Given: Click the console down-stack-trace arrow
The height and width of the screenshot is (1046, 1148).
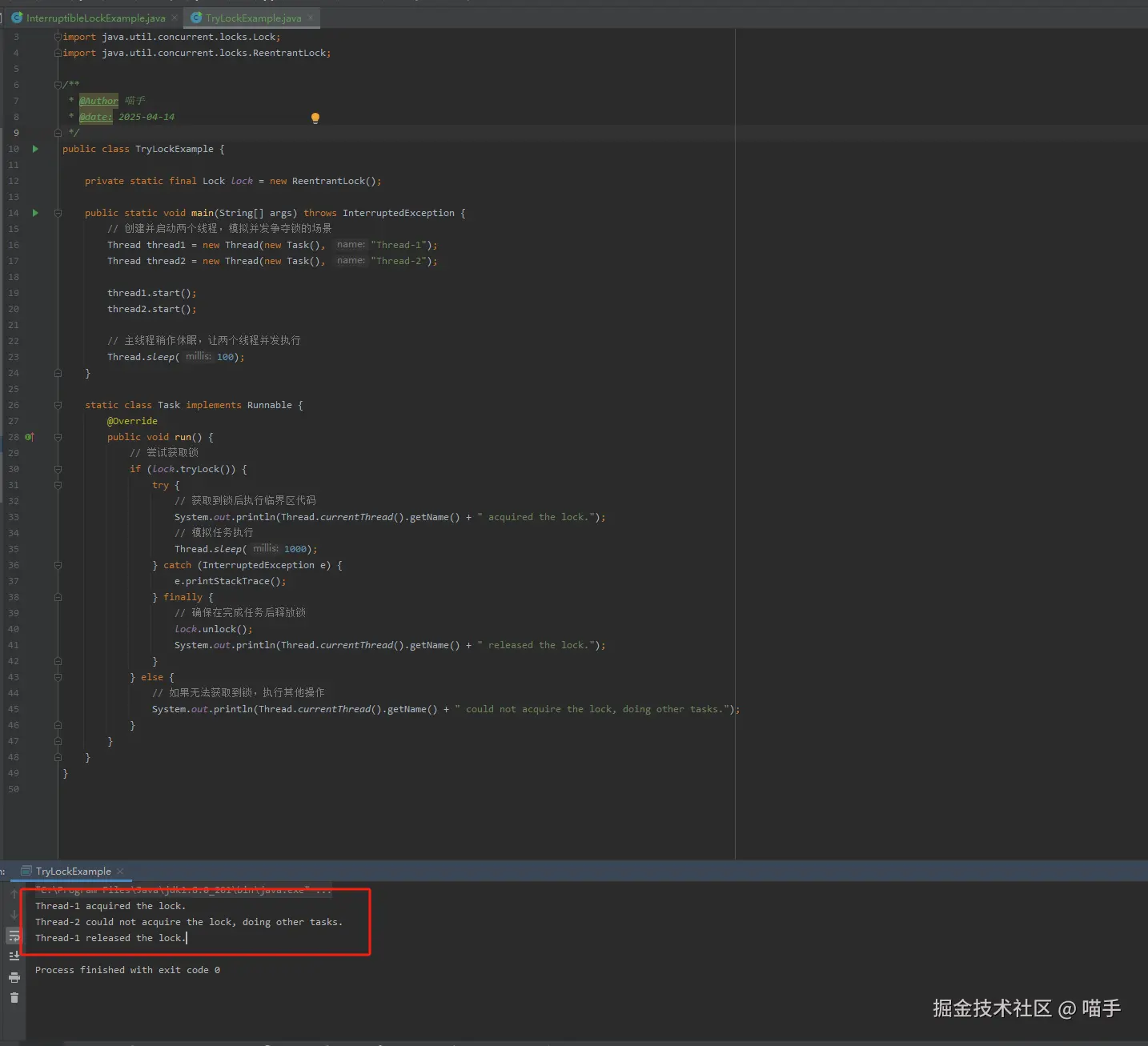Looking at the screenshot, I should pyautogui.click(x=14, y=915).
